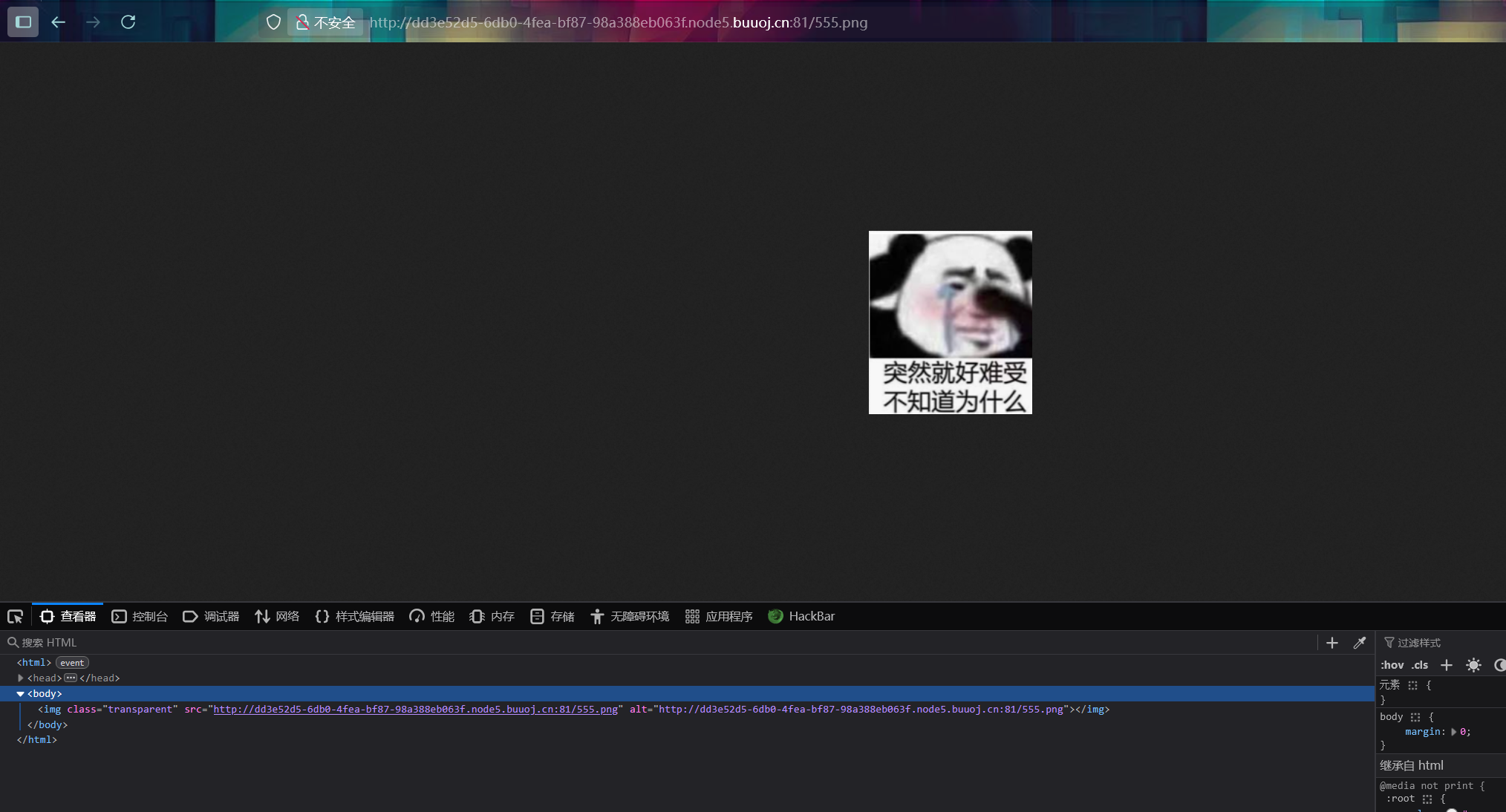Switch to the 网络 network tab
Screen dimensions: 1506x812
tap(277, 616)
